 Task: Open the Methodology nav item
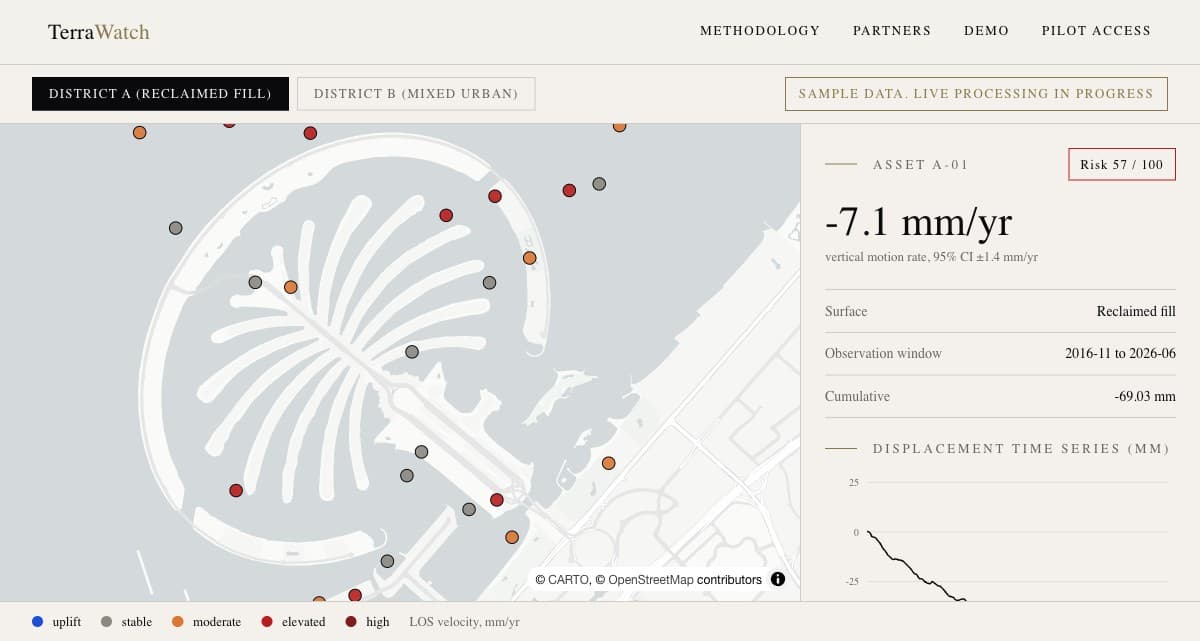pos(760,31)
